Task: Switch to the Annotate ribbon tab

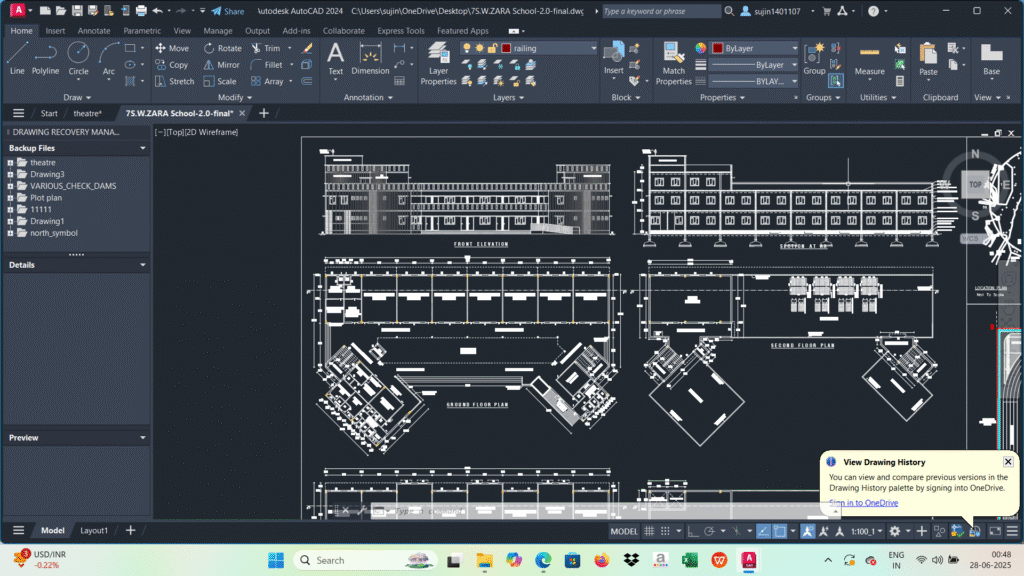Action: (x=94, y=31)
